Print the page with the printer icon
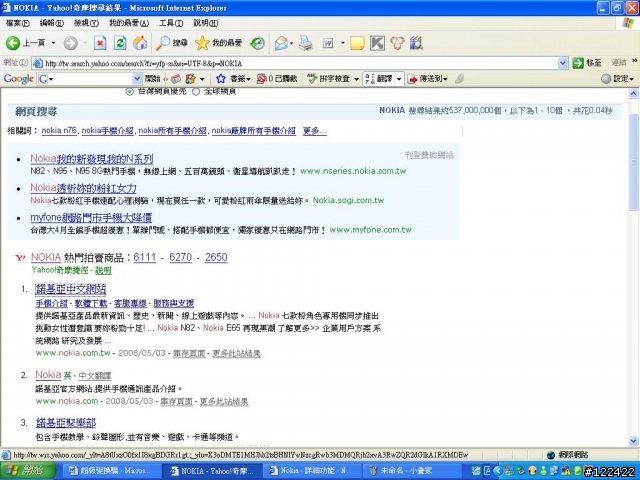This screenshot has width=640, height=480. 305,43
